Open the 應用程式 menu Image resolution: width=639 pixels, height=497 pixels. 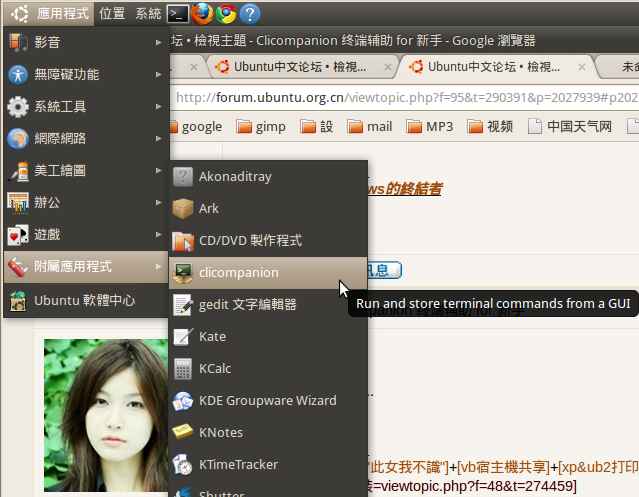click(x=62, y=14)
